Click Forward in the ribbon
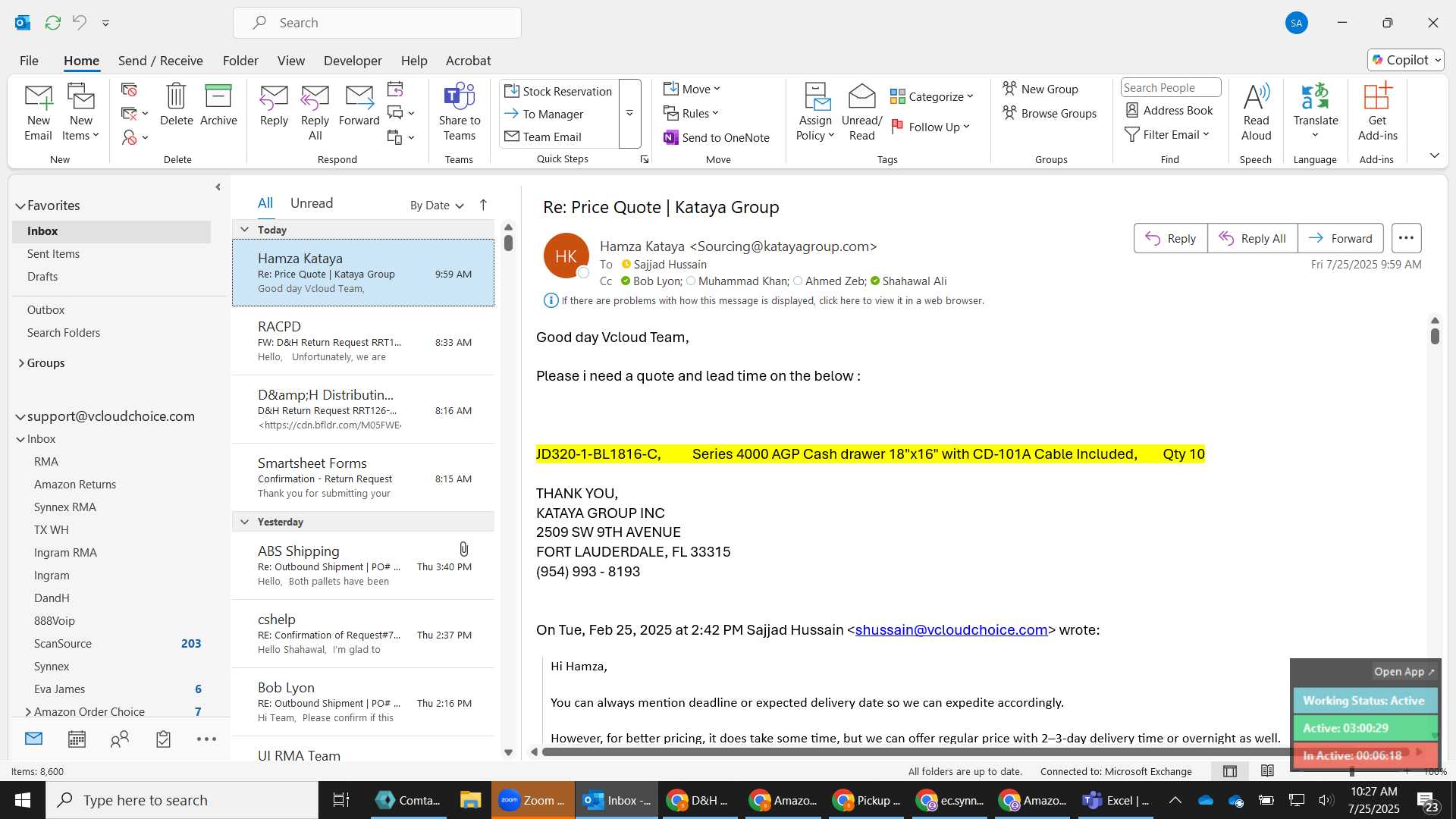The image size is (1456, 819). coord(359,105)
